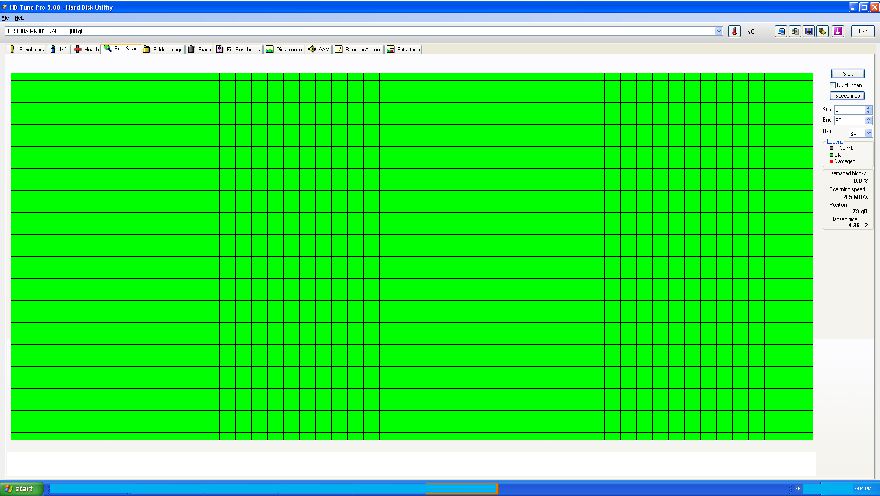Switch to the Health tab
Screen dimensions: 880x496
(x=86, y=48)
